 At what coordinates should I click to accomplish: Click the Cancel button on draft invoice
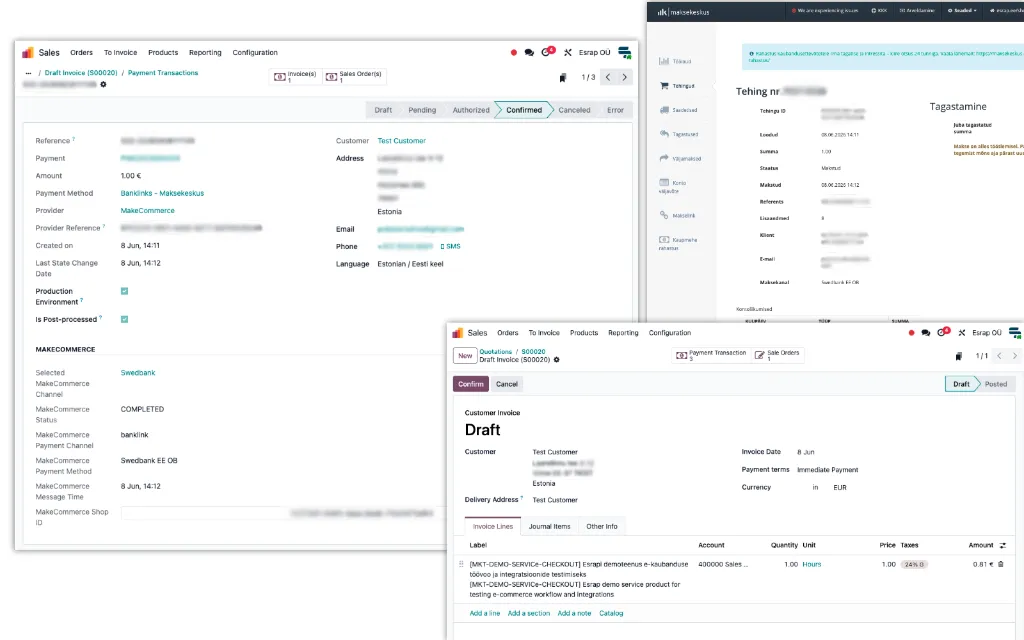(x=507, y=384)
